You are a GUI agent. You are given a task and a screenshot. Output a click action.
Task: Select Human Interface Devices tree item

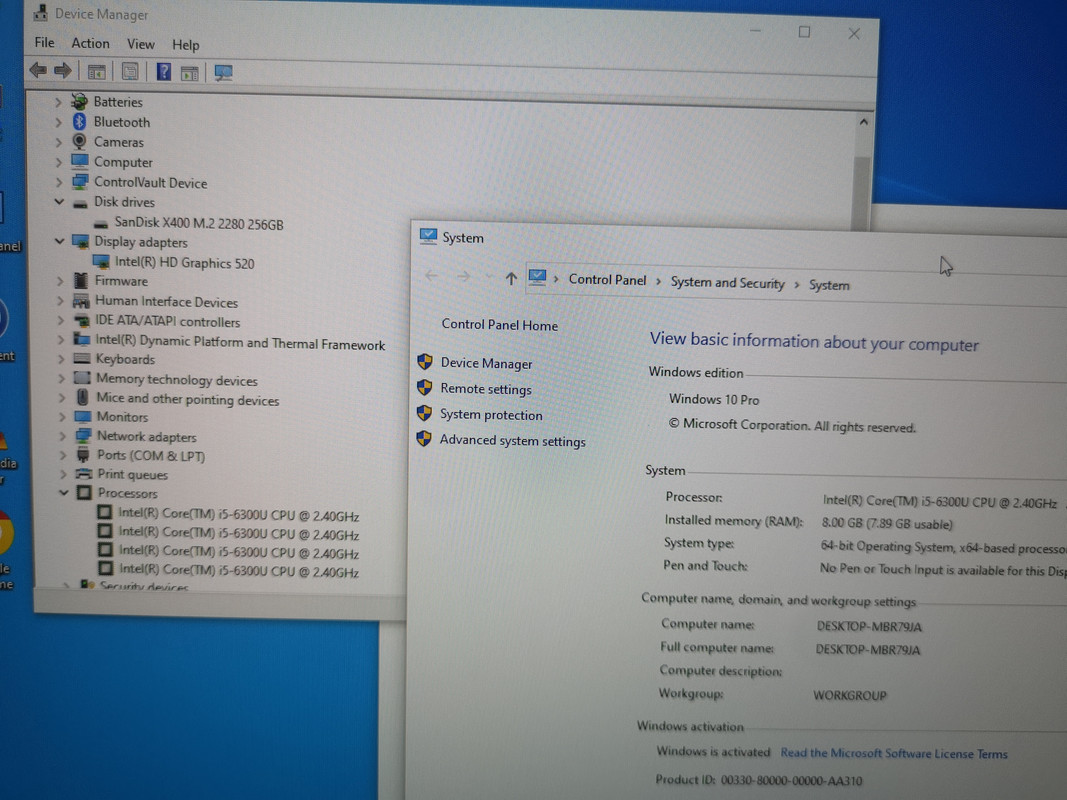(167, 301)
